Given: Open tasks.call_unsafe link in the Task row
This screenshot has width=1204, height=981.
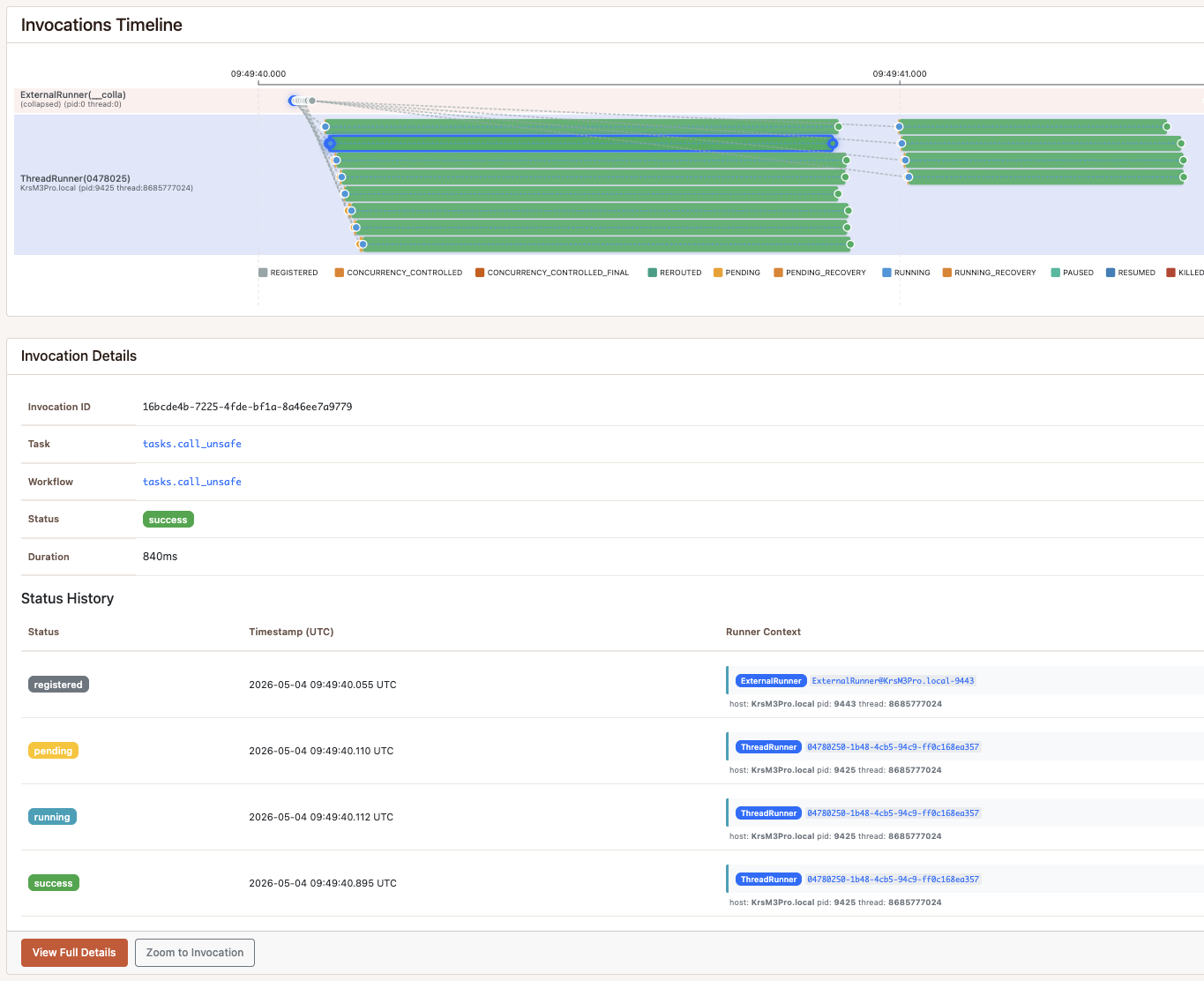Looking at the screenshot, I should pos(192,444).
